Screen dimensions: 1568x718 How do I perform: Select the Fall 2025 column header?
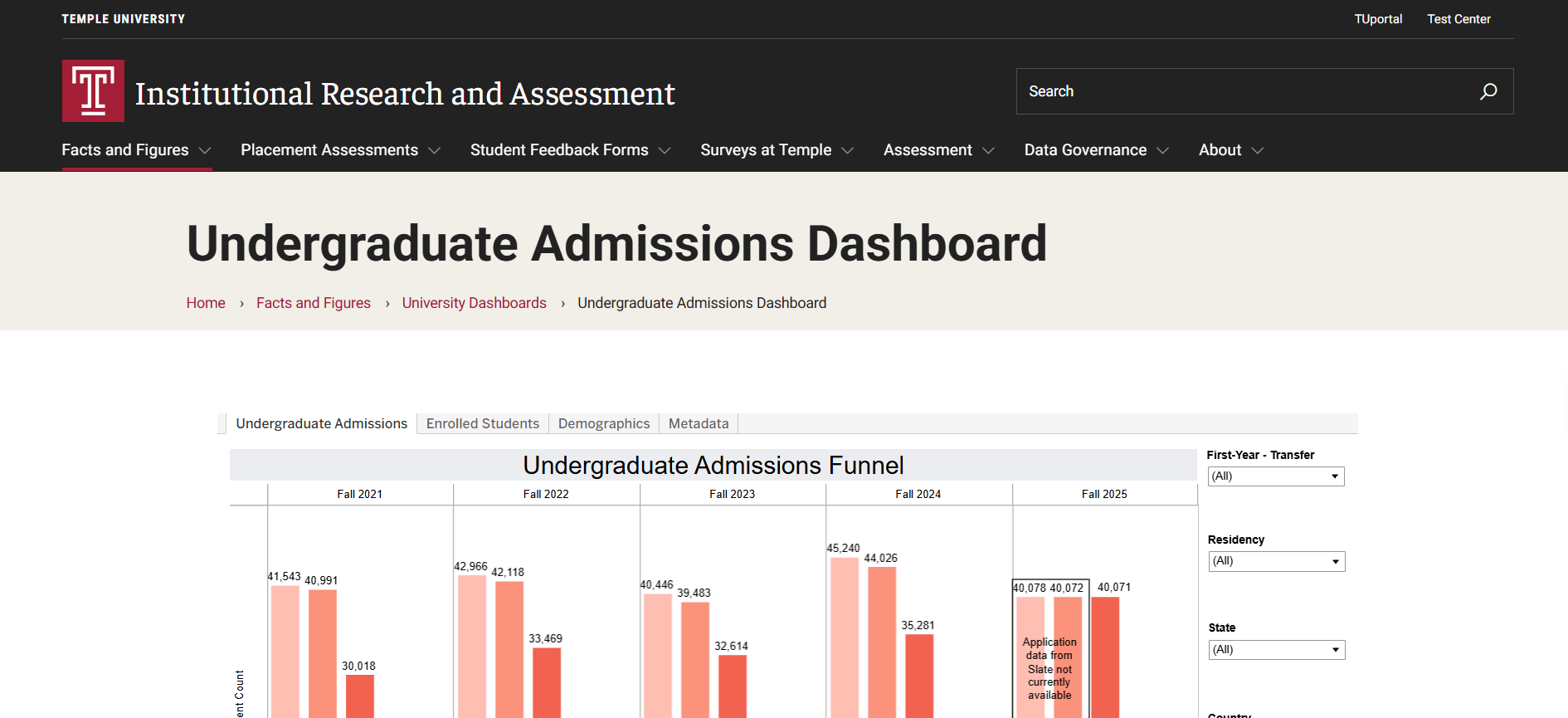pyautogui.click(x=1104, y=494)
